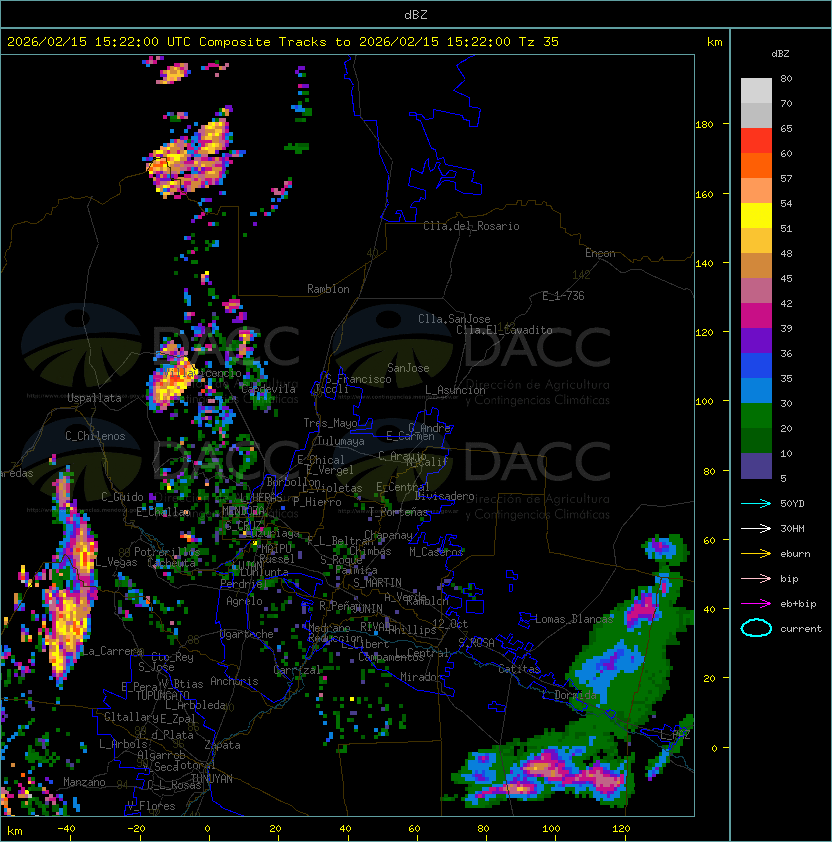
Task: Pick the light orange 54-57 dBZ swatch
Action: 756,191
